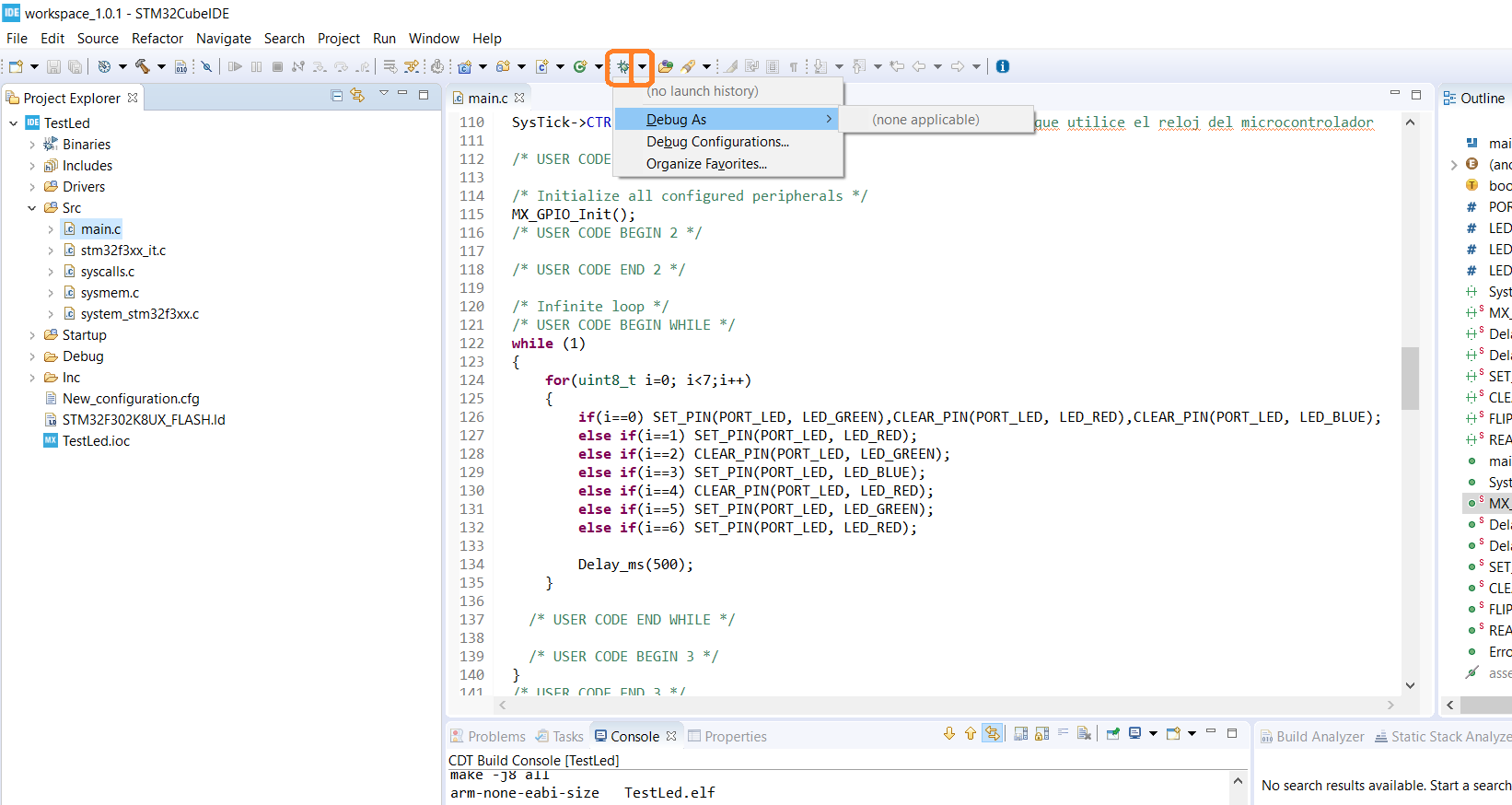1512x805 pixels.
Task: Open the Run launch dropdown arrow
Action: click(599, 66)
